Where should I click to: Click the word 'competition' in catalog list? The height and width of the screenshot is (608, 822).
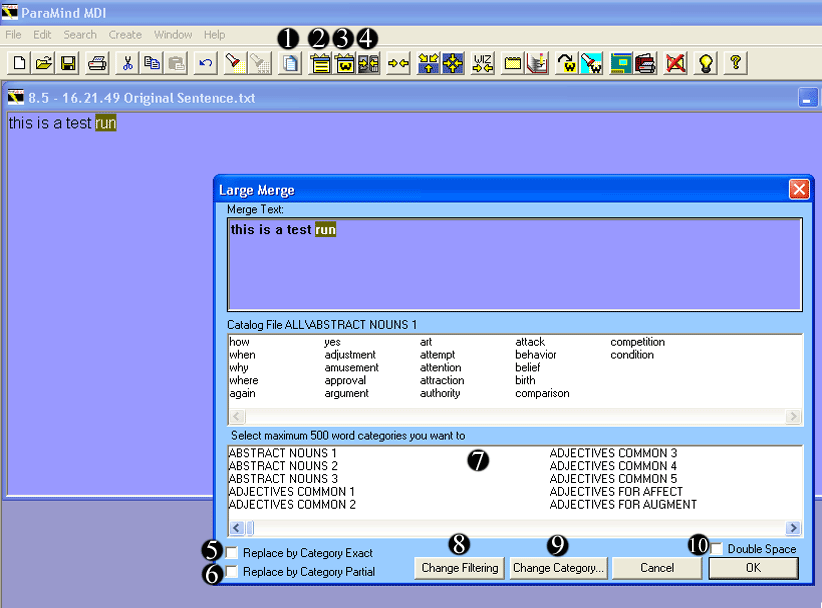point(637,342)
